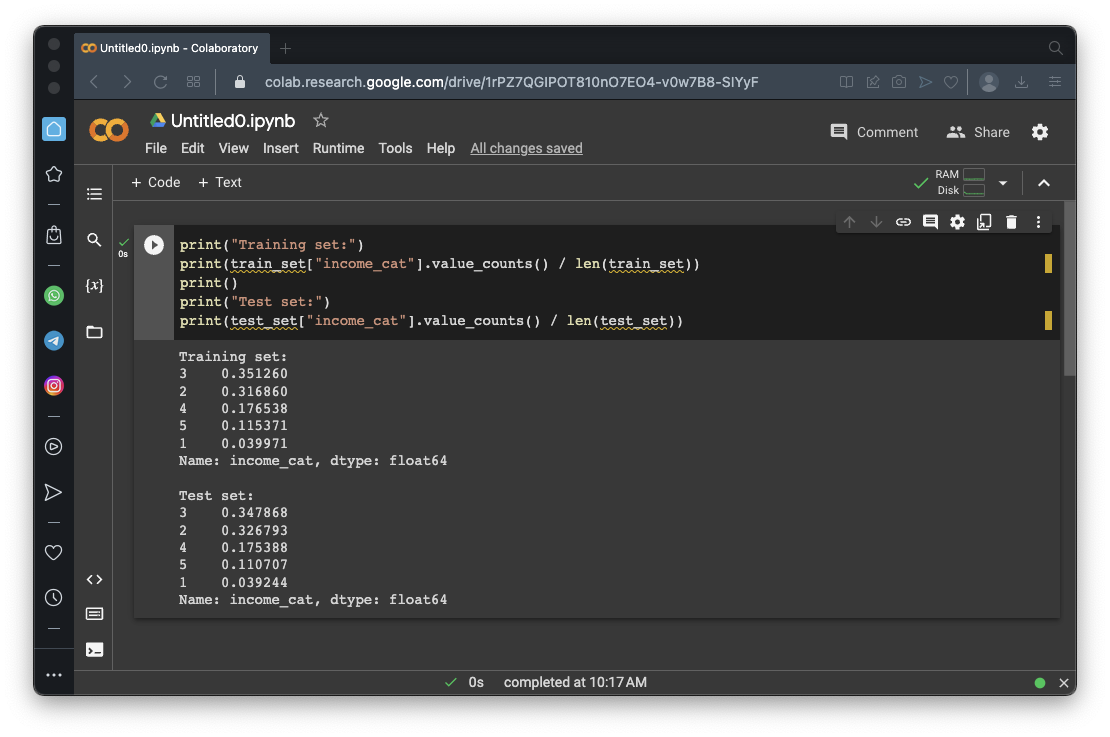Open code snippets panel
This screenshot has height=737, width=1110.
[94, 580]
